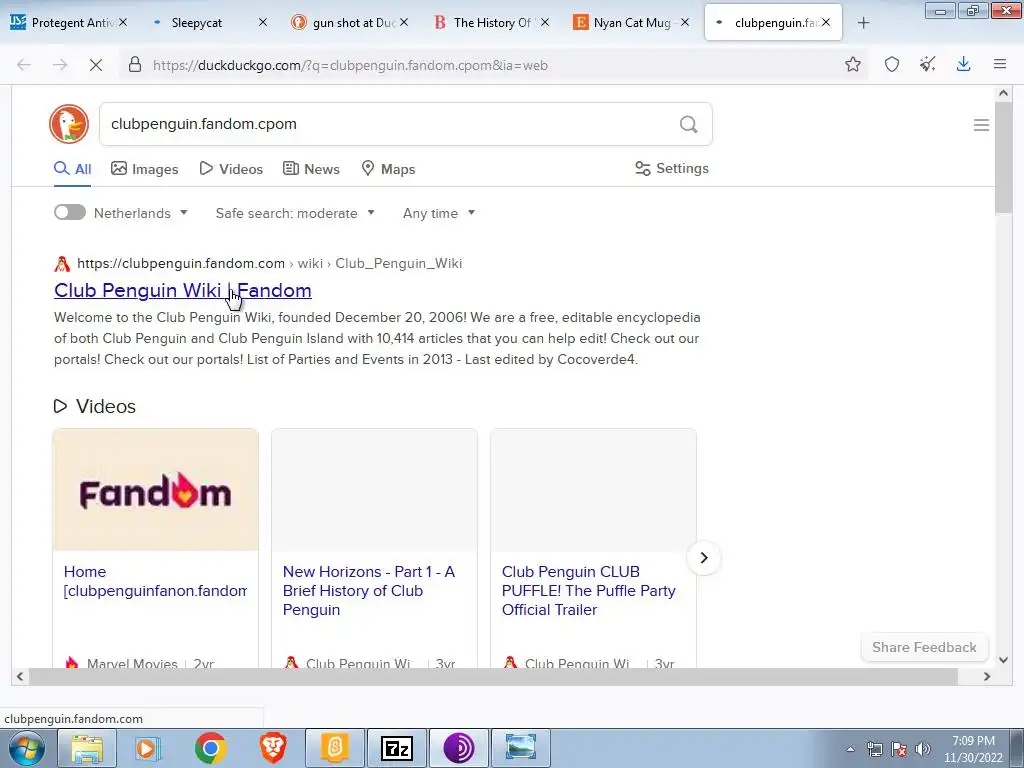Image resolution: width=1024 pixels, height=768 pixels.
Task: Open the browser downloads arrow icon
Action: (x=963, y=64)
